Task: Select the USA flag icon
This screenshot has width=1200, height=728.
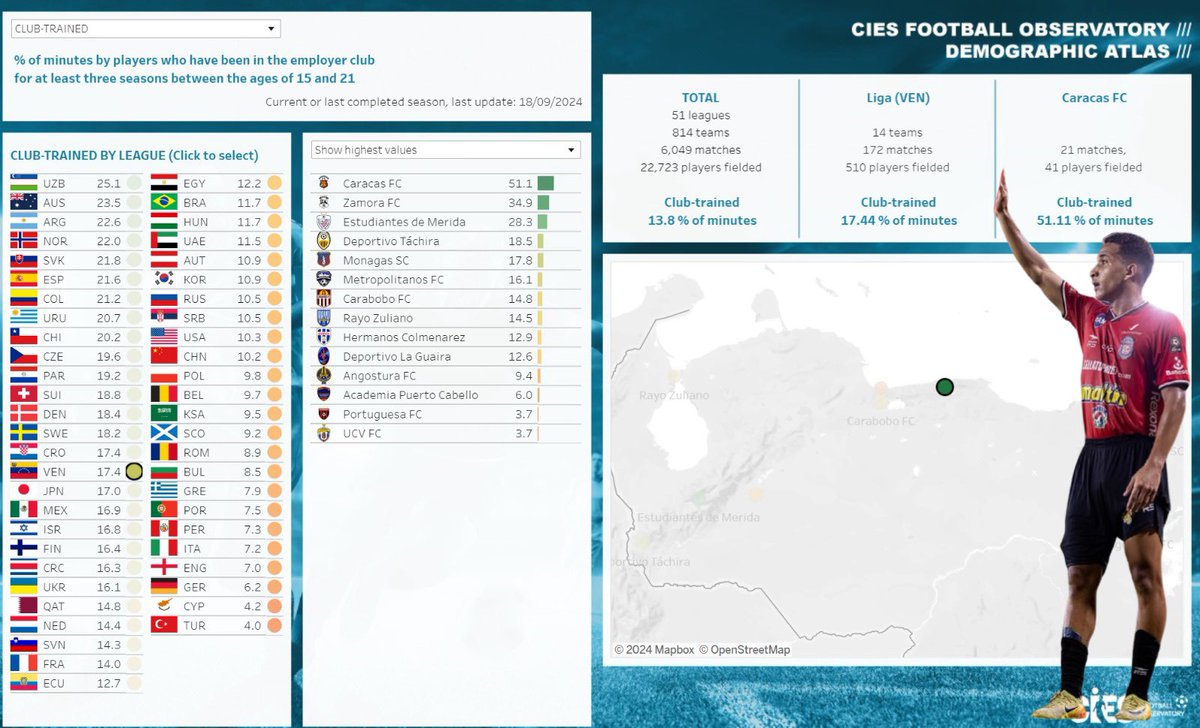Action: coord(164,337)
